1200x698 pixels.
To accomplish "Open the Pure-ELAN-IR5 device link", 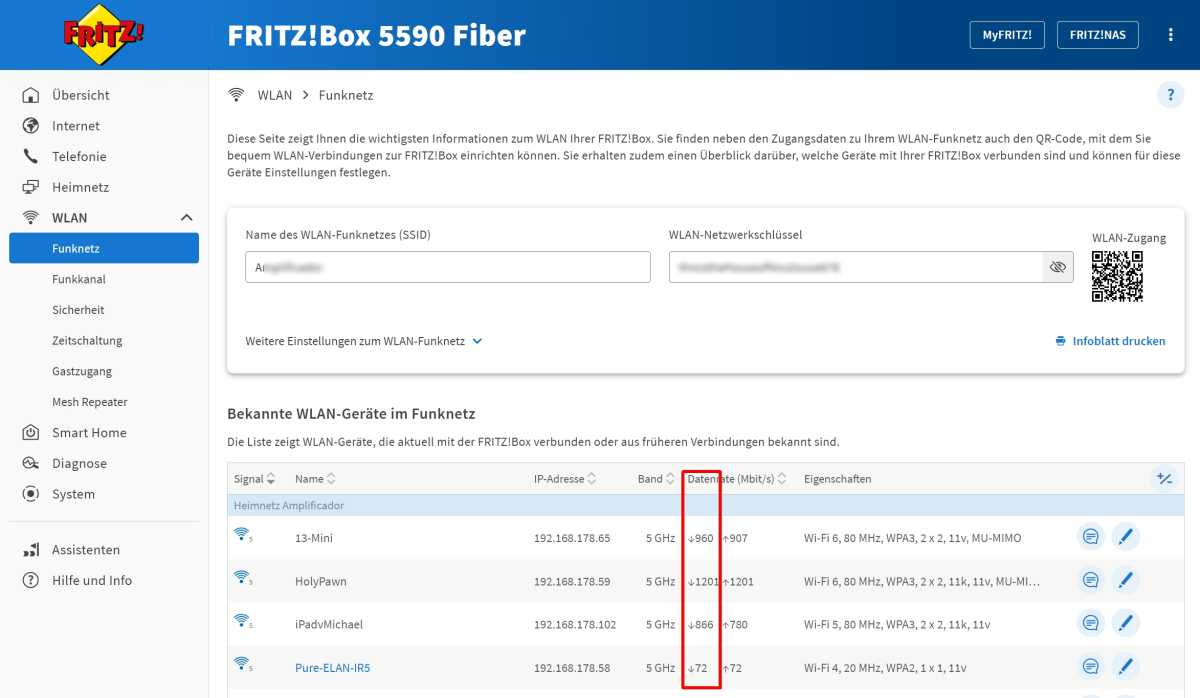I will 332,667.
